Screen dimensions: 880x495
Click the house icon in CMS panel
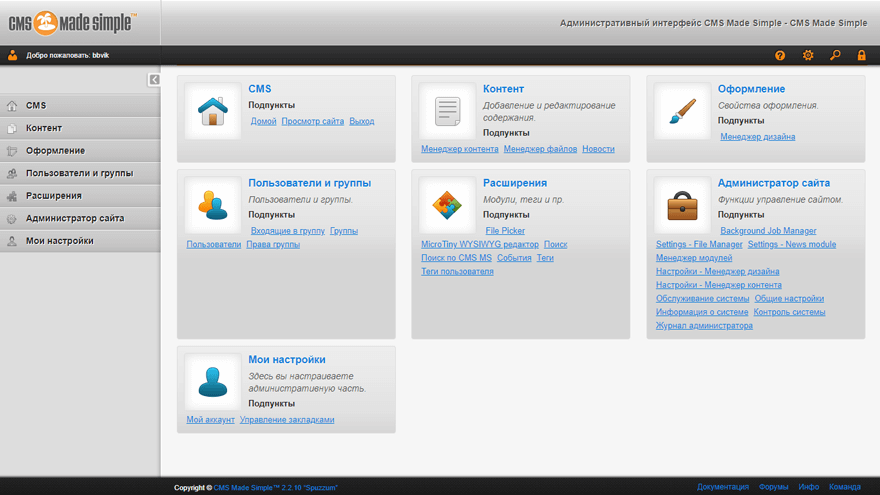click(212, 111)
